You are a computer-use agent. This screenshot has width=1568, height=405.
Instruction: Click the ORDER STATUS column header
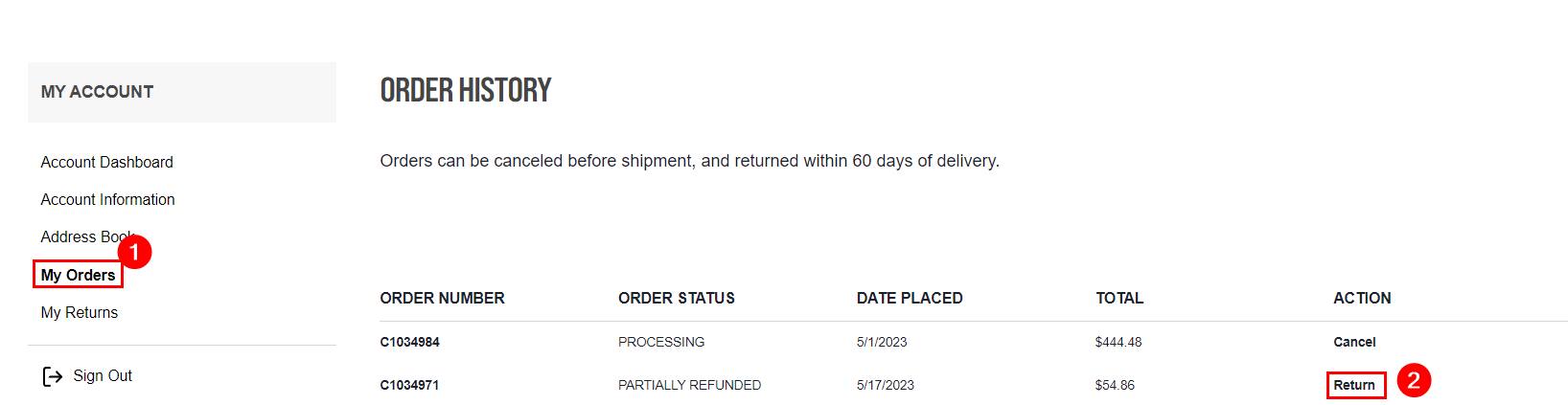click(x=677, y=299)
